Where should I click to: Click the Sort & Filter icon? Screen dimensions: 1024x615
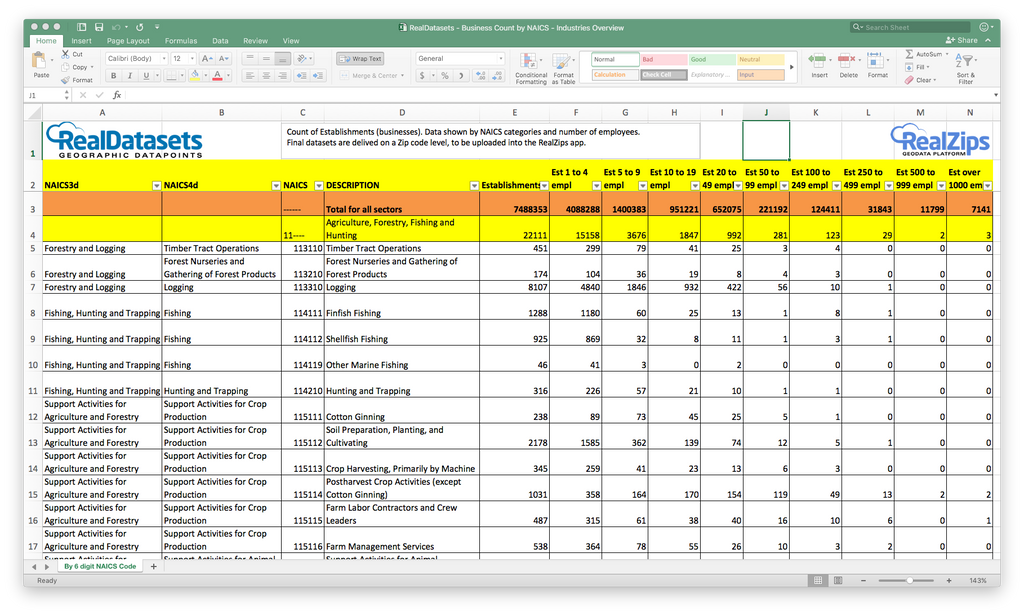pyautogui.click(x=965, y=61)
